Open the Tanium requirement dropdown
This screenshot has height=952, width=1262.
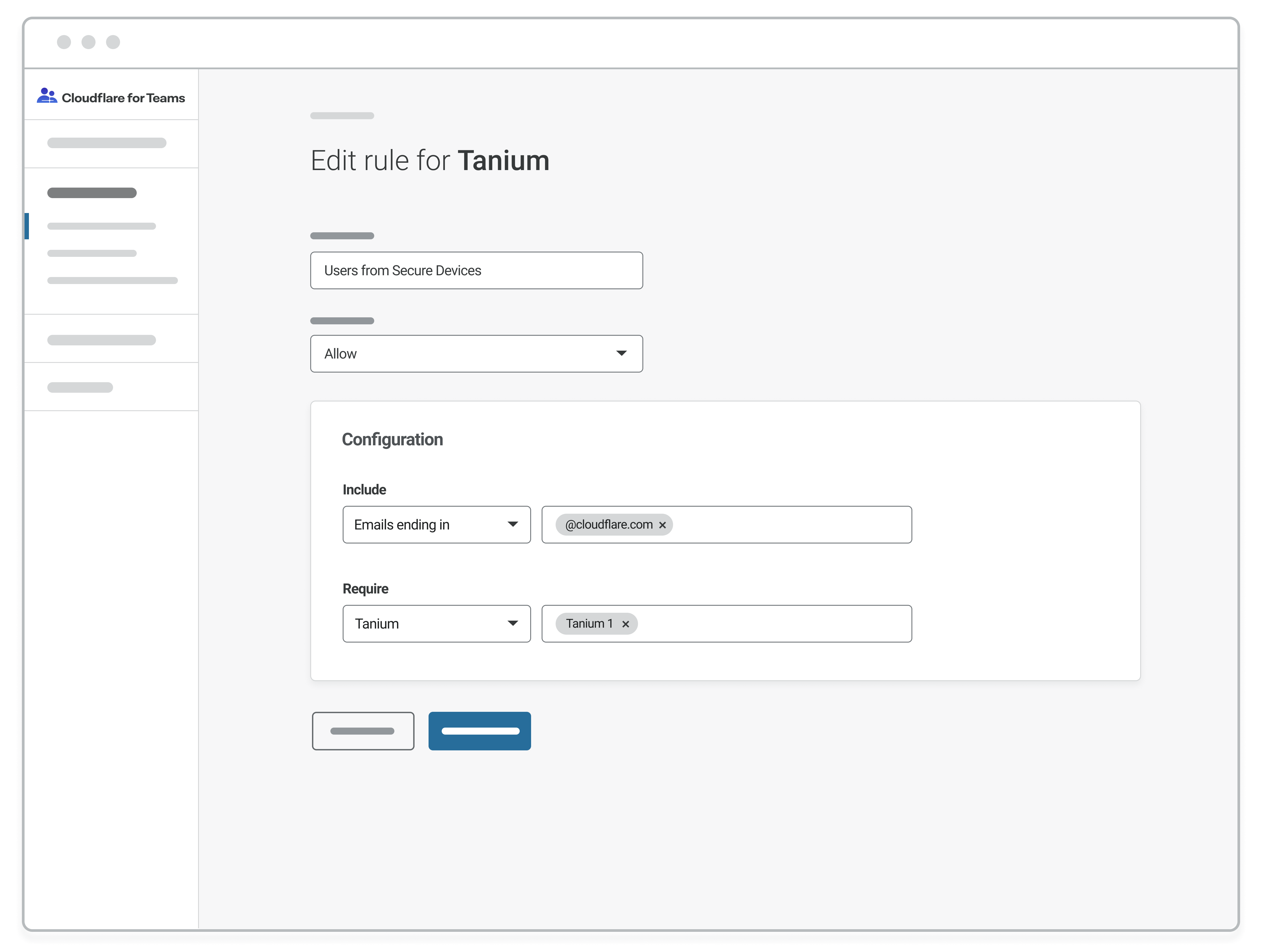(436, 624)
